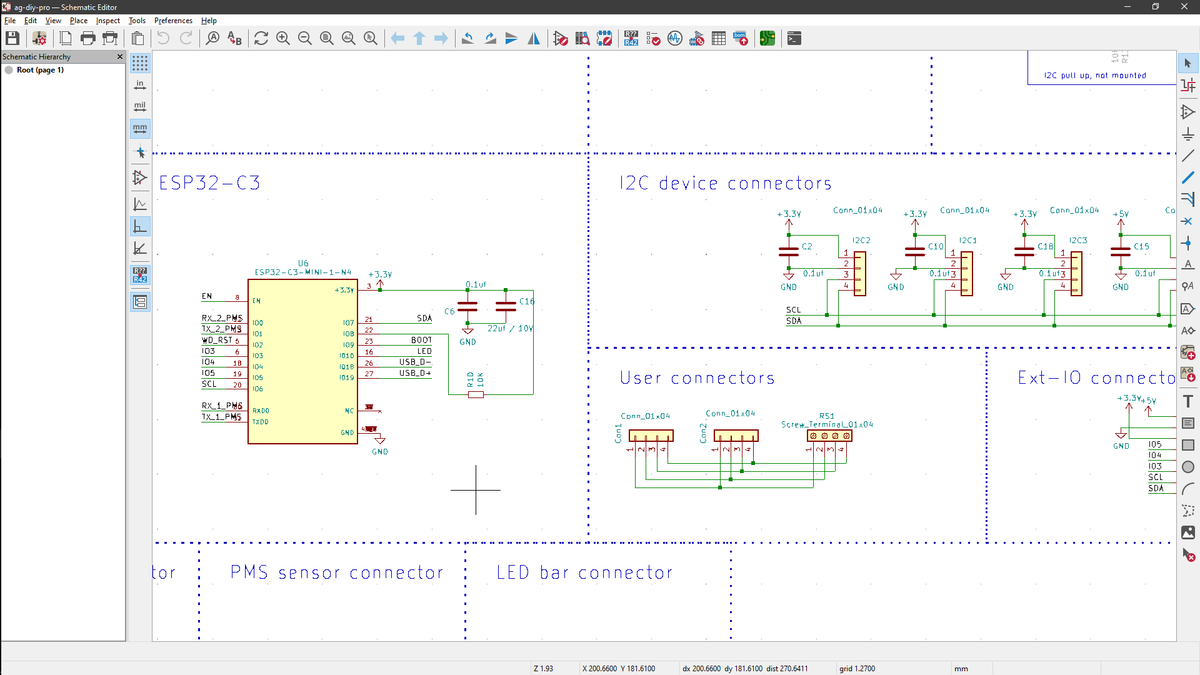Toggle the hierarchy navigator panel

pyautogui.click(x=140, y=300)
